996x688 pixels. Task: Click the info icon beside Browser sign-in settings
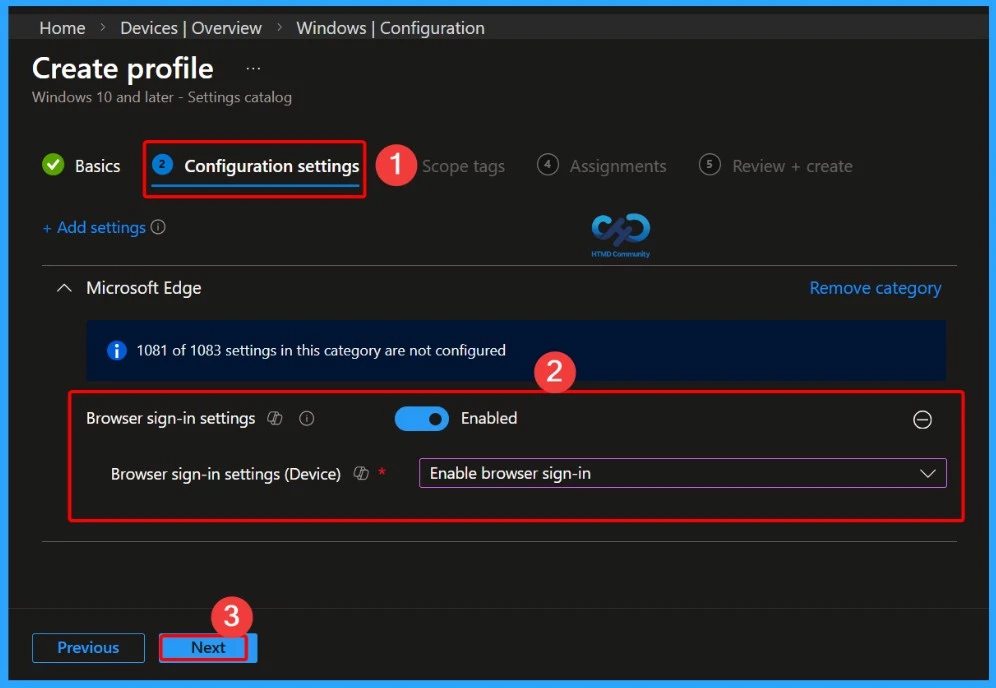[307, 418]
